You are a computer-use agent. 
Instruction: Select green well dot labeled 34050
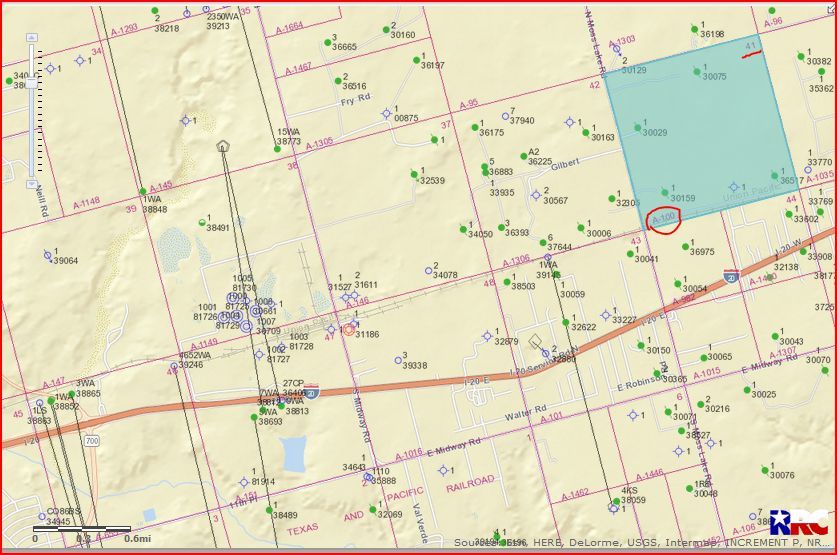pyautogui.click(x=463, y=229)
